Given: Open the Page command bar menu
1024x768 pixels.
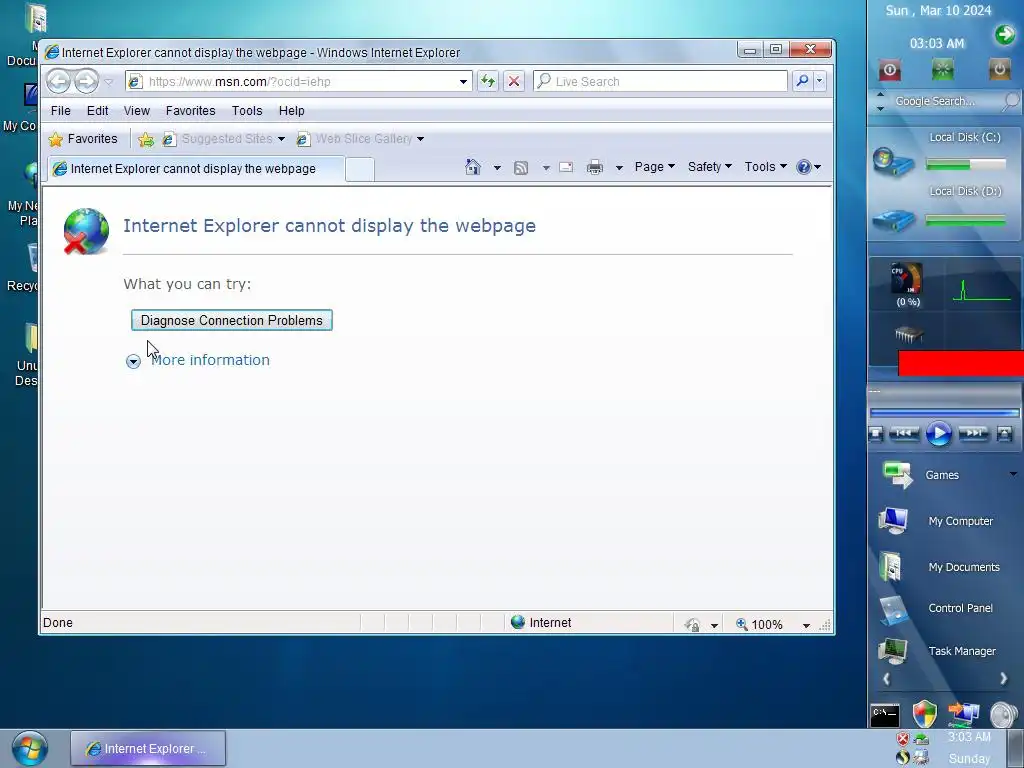Looking at the screenshot, I should [x=654, y=167].
